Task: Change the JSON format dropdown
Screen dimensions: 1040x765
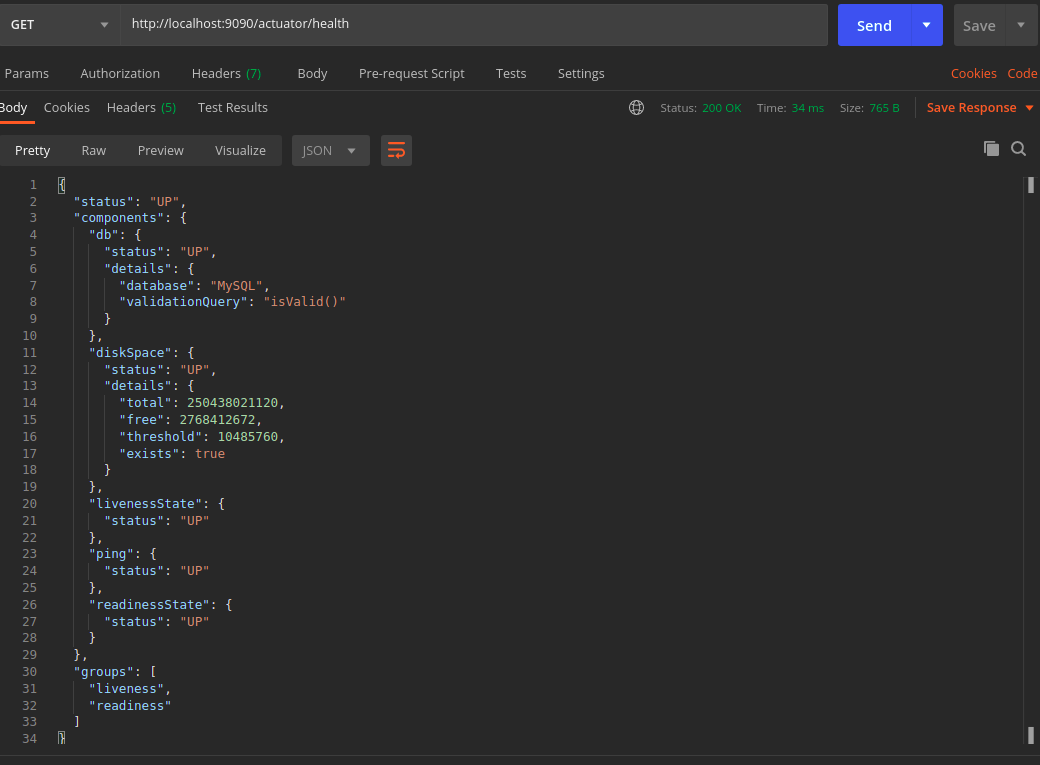Action: tap(330, 151)
